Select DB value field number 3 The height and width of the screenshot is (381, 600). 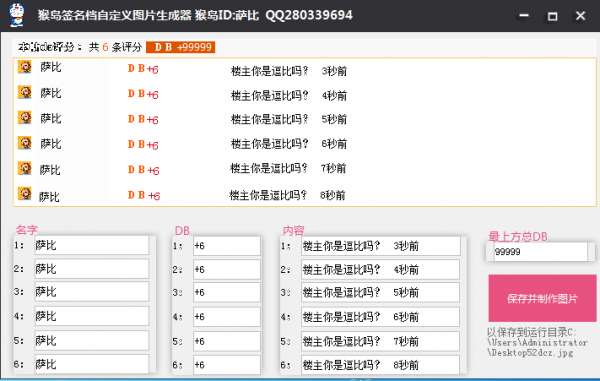[227, 292]
